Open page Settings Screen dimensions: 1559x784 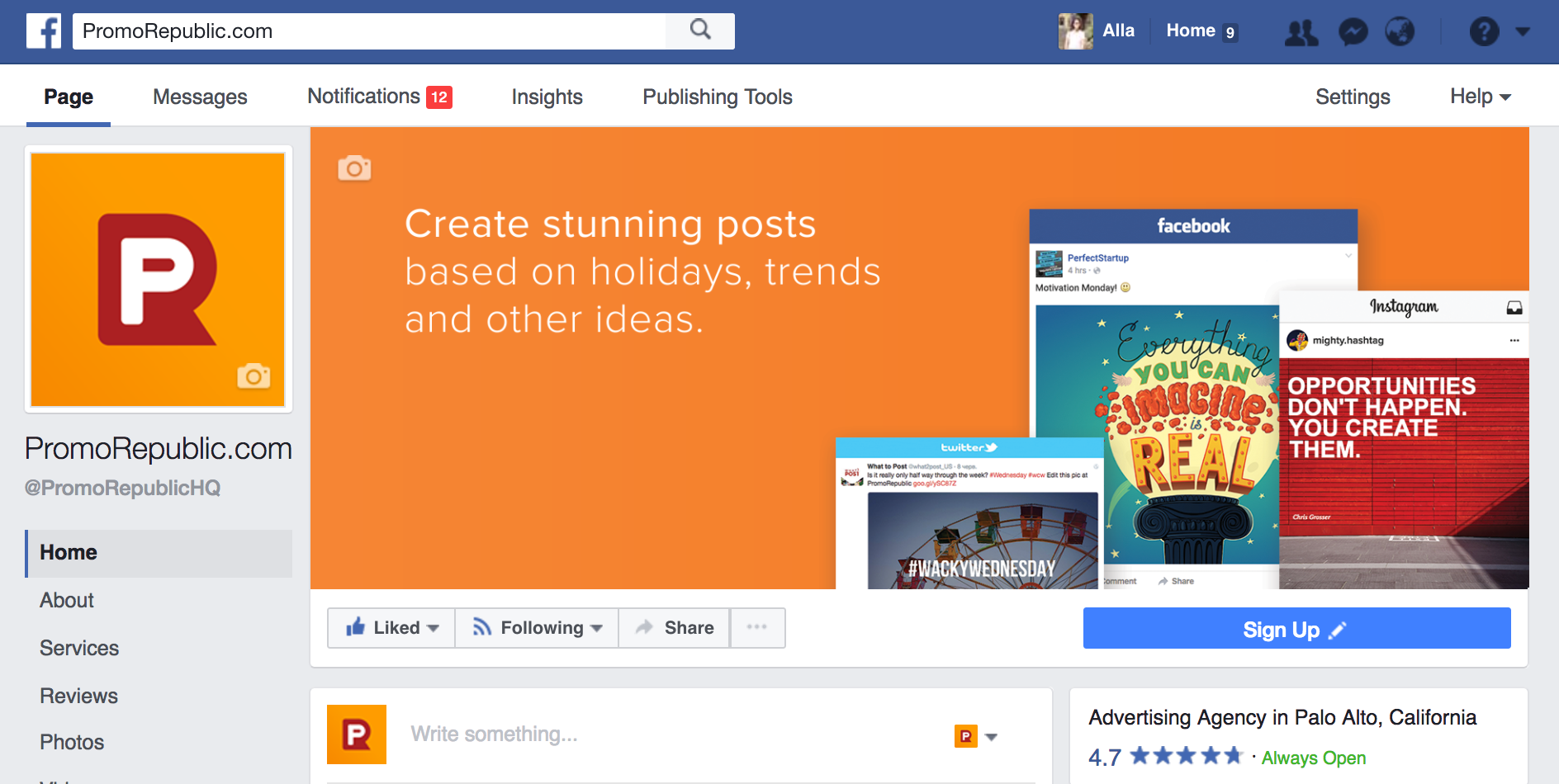[1353, 97]
